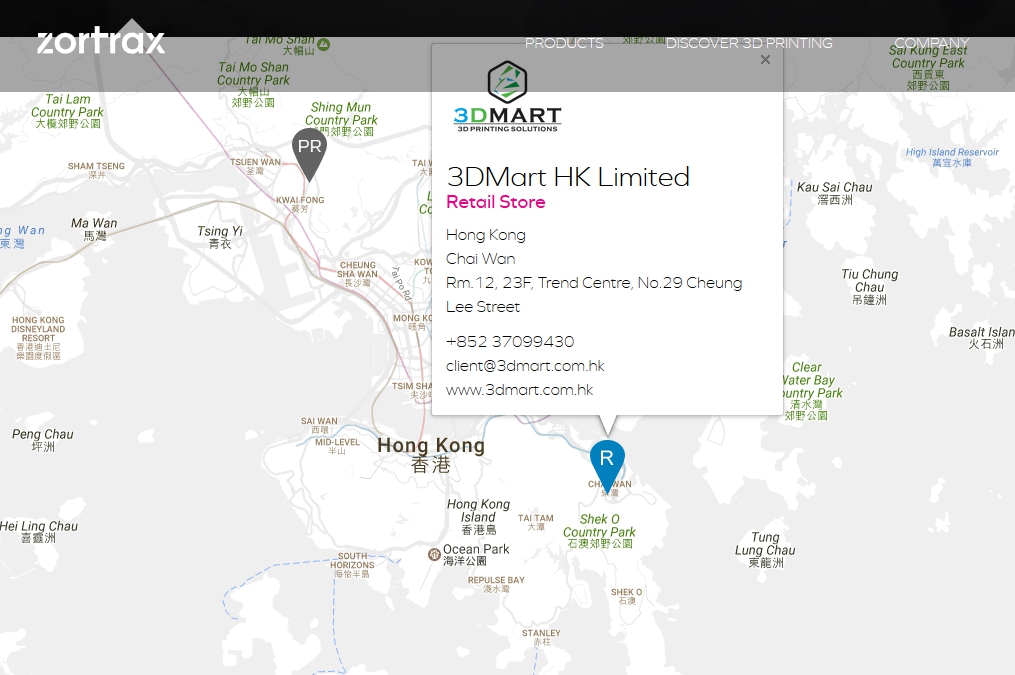This screenshot has width=1015, height=675.
Task: Click the Tai Mo Shan peak icon
Action: (x=324, y=45)
